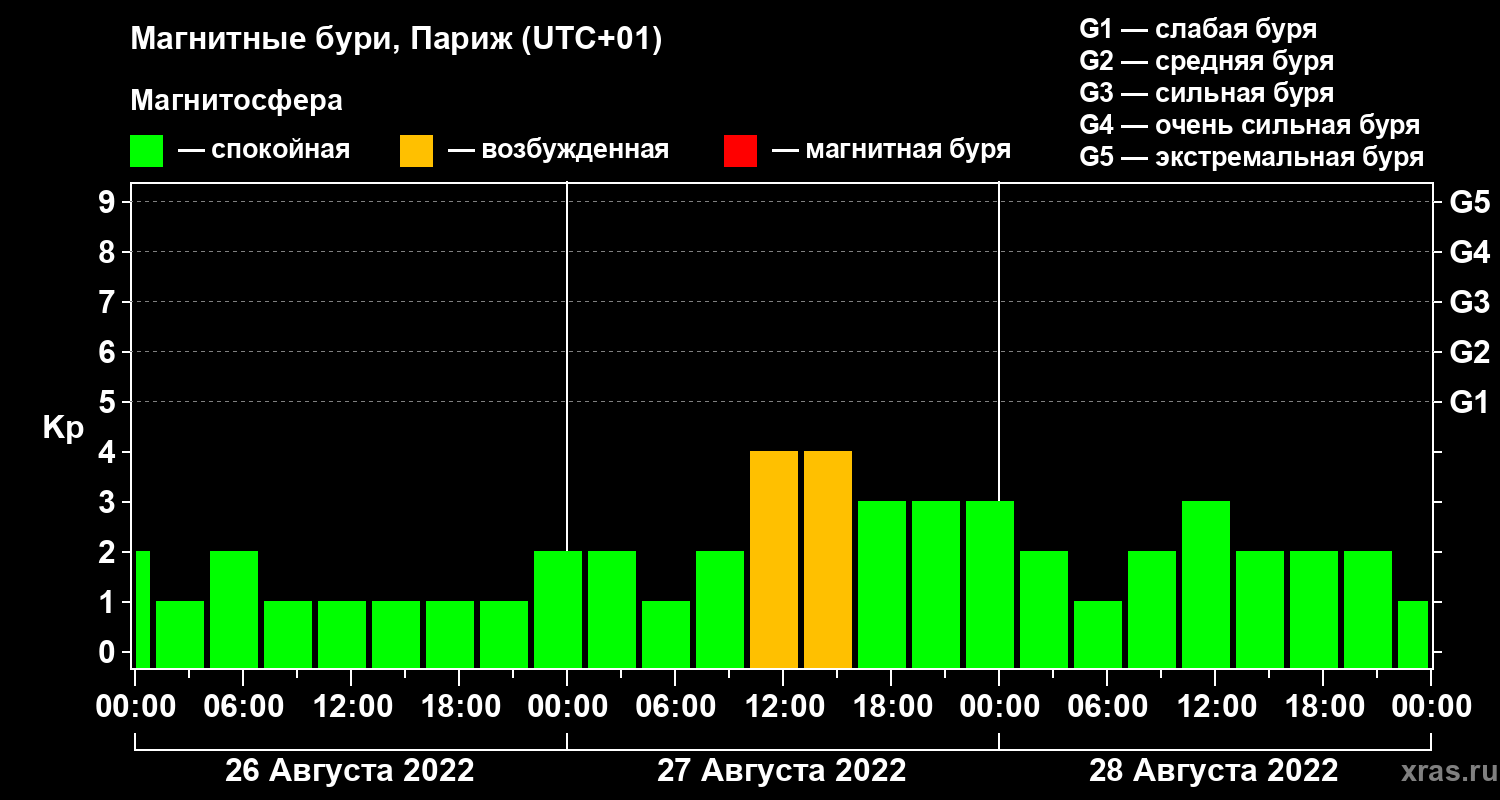Screen dimensions: 1500x800
Task: Click the right-axis 'G3' label
Action: [x=1470, y=302]
